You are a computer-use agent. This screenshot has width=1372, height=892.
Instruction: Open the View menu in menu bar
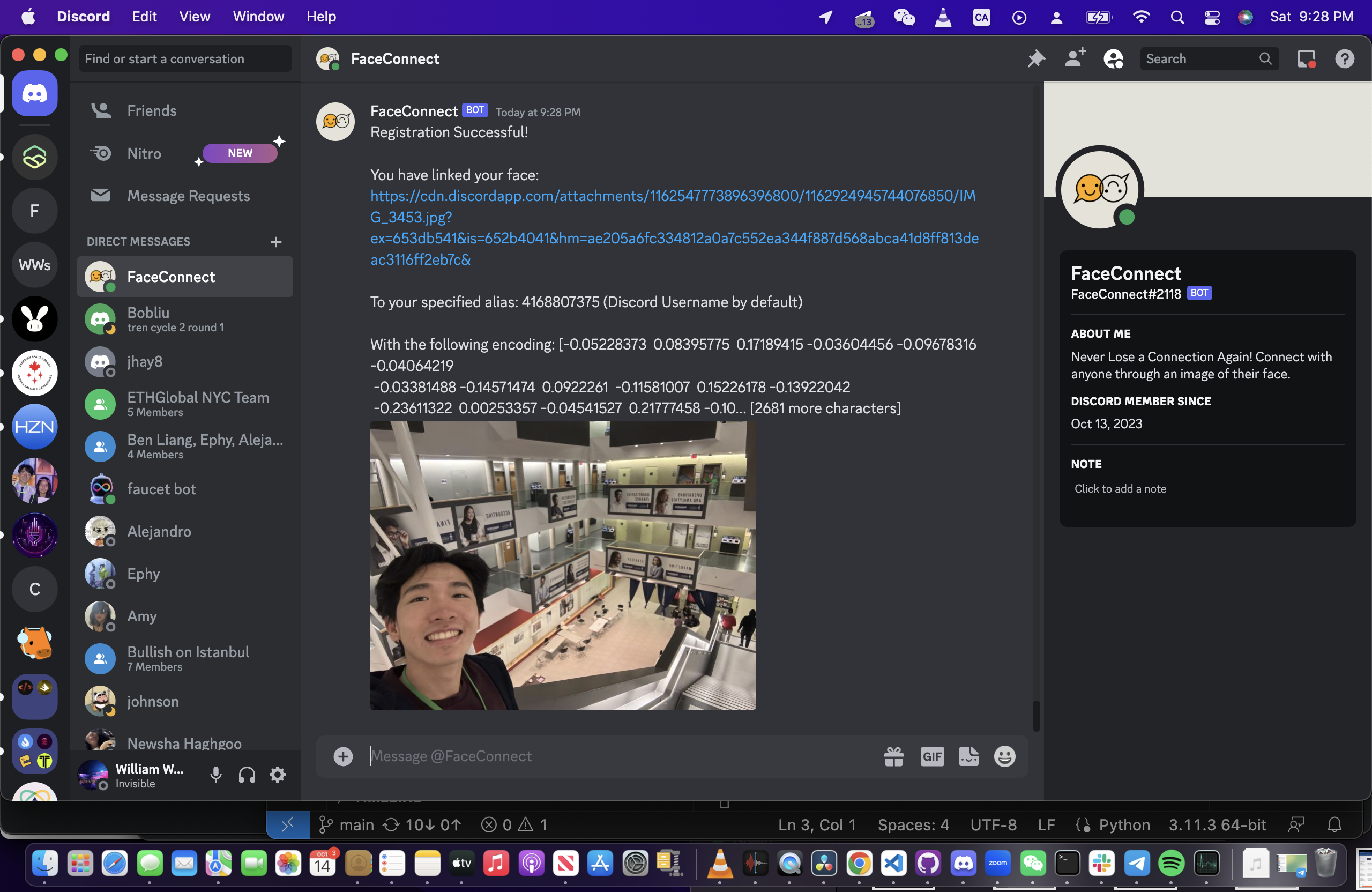(x=194, y=17)
